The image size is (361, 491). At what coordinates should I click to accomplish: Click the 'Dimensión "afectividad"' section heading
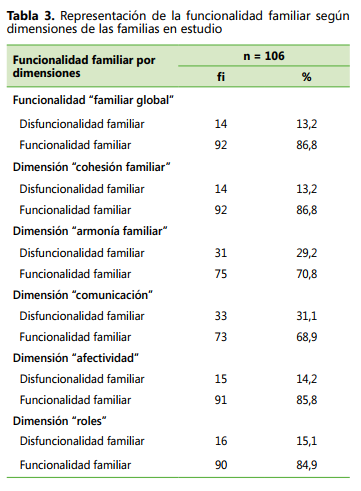(x=76, y=358)
